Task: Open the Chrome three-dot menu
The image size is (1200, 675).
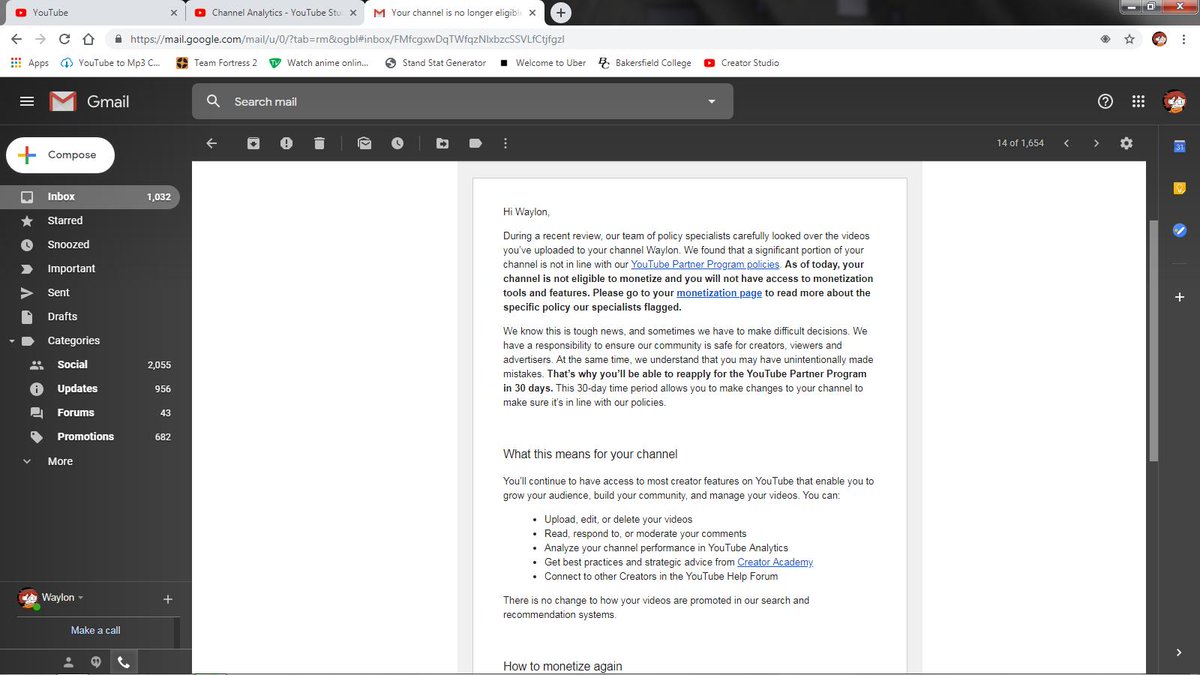Action: (x=1185, y=39)
